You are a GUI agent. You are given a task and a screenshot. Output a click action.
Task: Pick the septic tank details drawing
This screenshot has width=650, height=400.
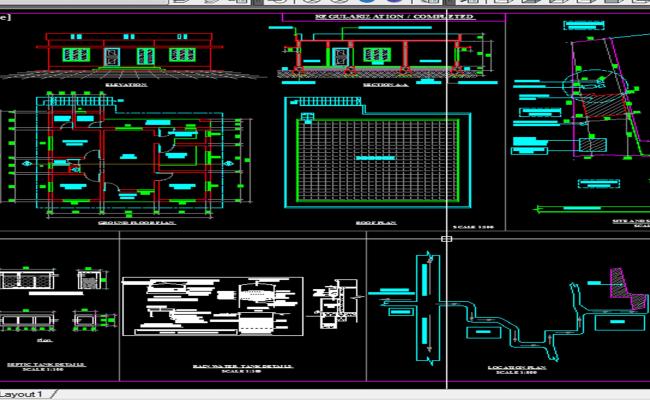(50, 300)
